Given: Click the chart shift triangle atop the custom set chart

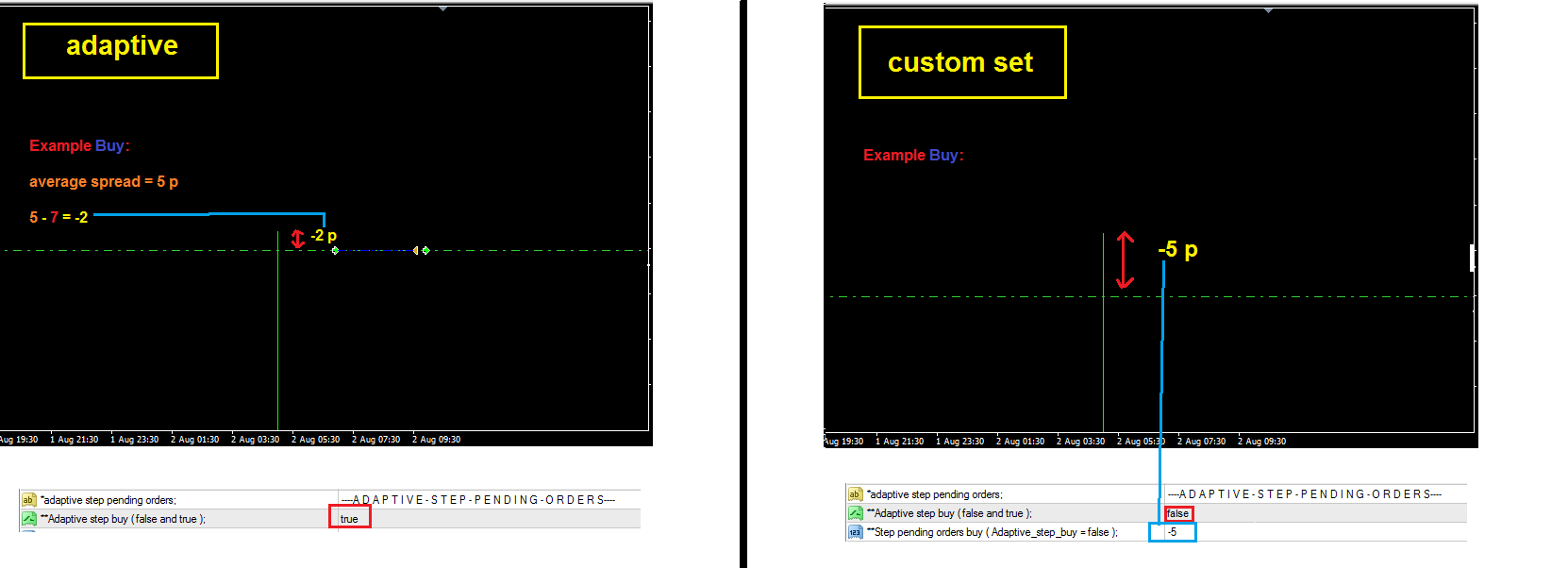Looking at the screenshot, I should click(1268, 10).
